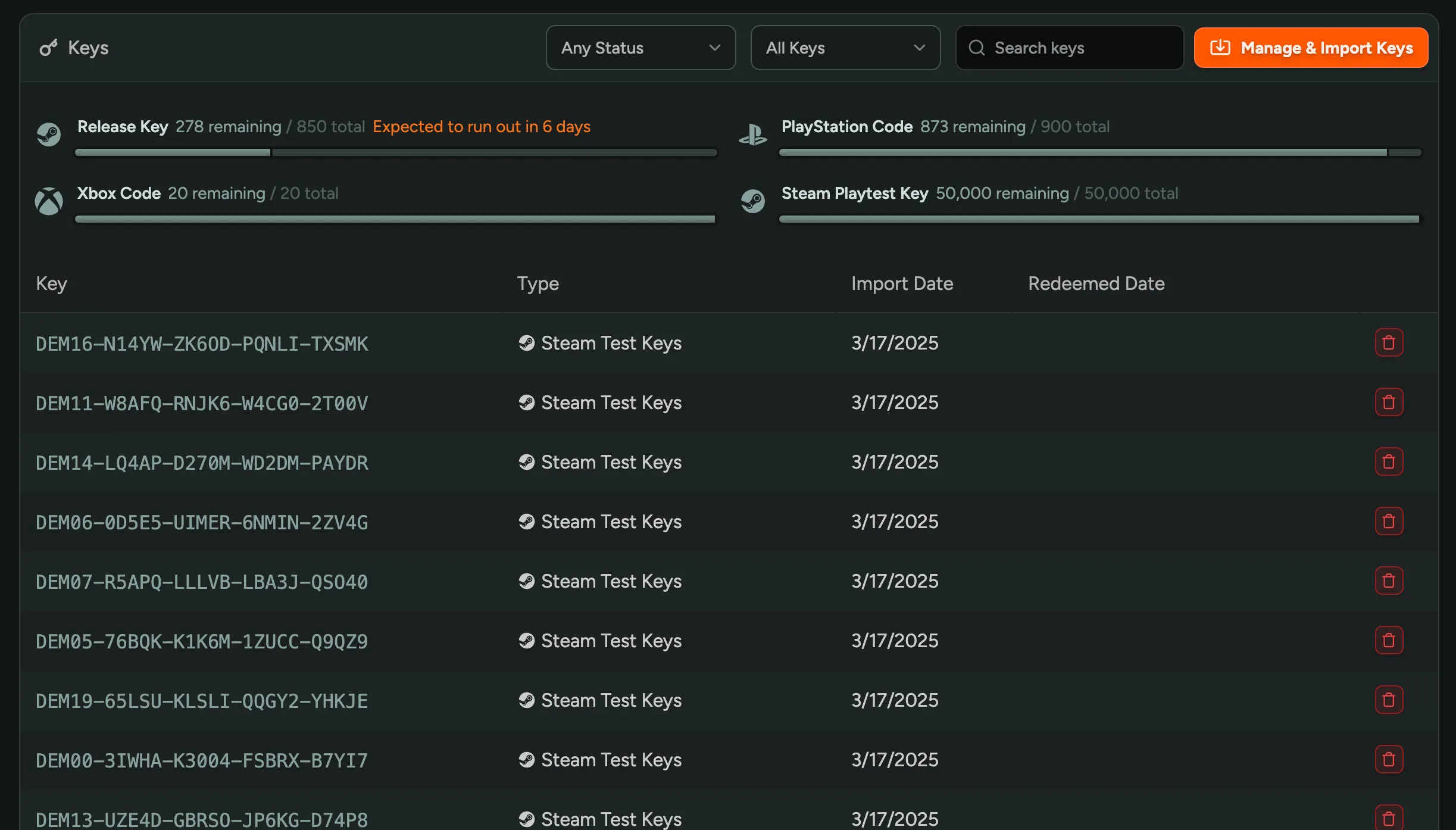The height and width of the screenshot is (830, 1456).
Task: Click the Steam Playtest Key icon
Action: 753,201
